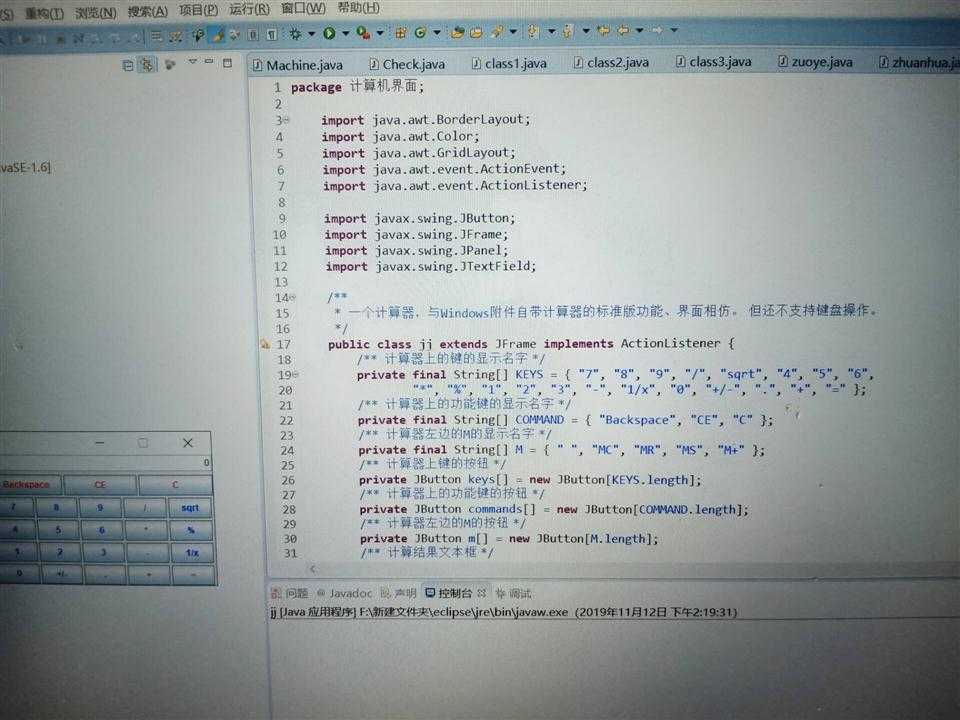The height and width of the screenshot is (720, 960).
Task: Collapse the imports fold at line 3
Action: click(x=287, y=121)
